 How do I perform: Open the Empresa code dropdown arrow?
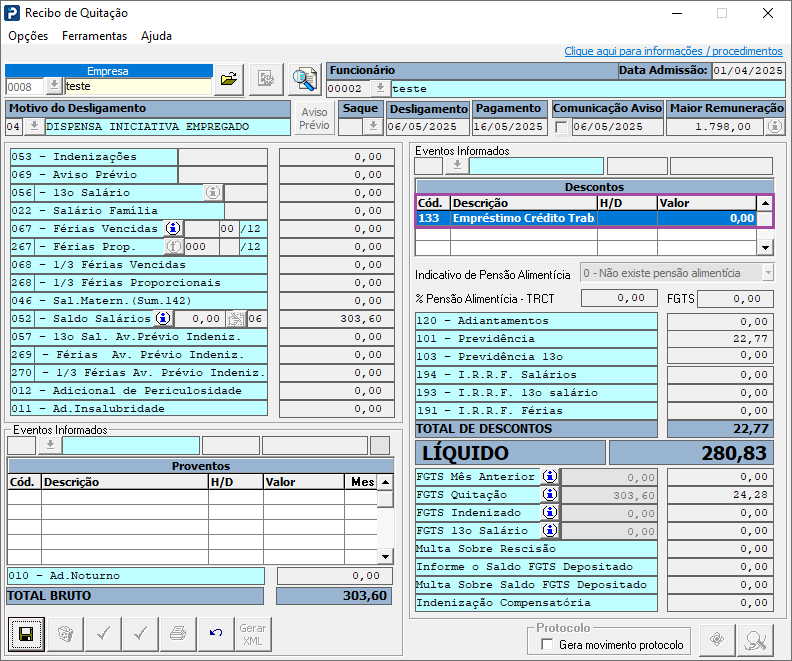54,86
